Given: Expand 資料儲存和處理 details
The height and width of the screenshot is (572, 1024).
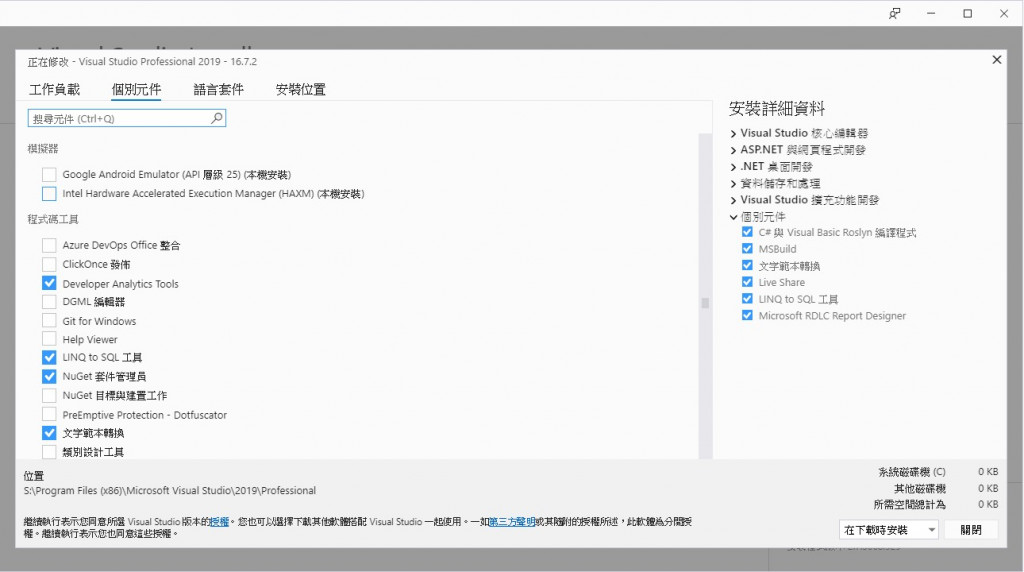Looking at the screenshot, I should click(x=733, y=183).
